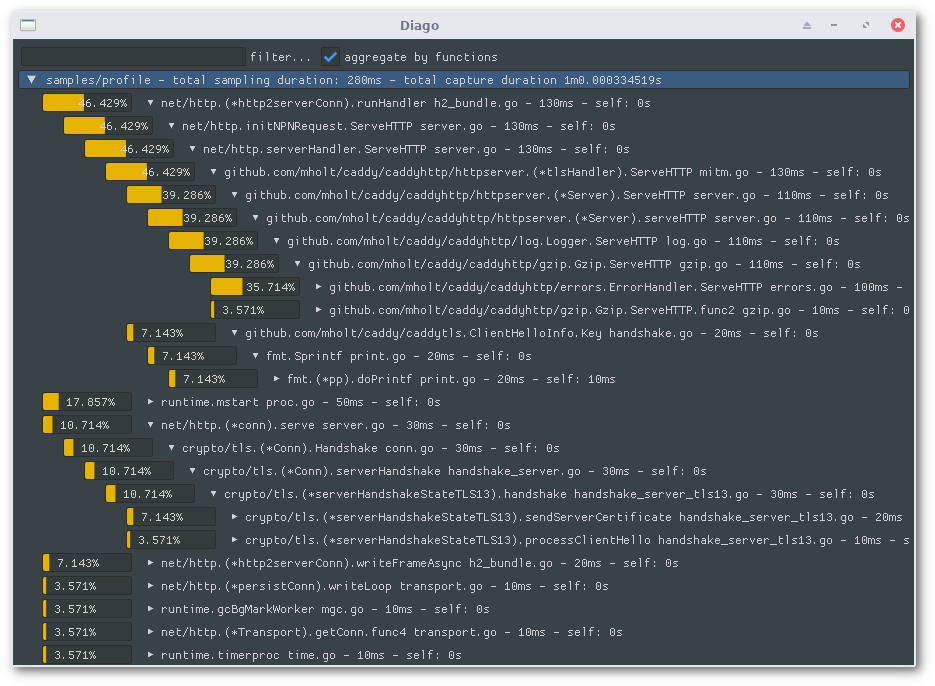Expand the persistConn writeLoop node

(x=150, y=586)
